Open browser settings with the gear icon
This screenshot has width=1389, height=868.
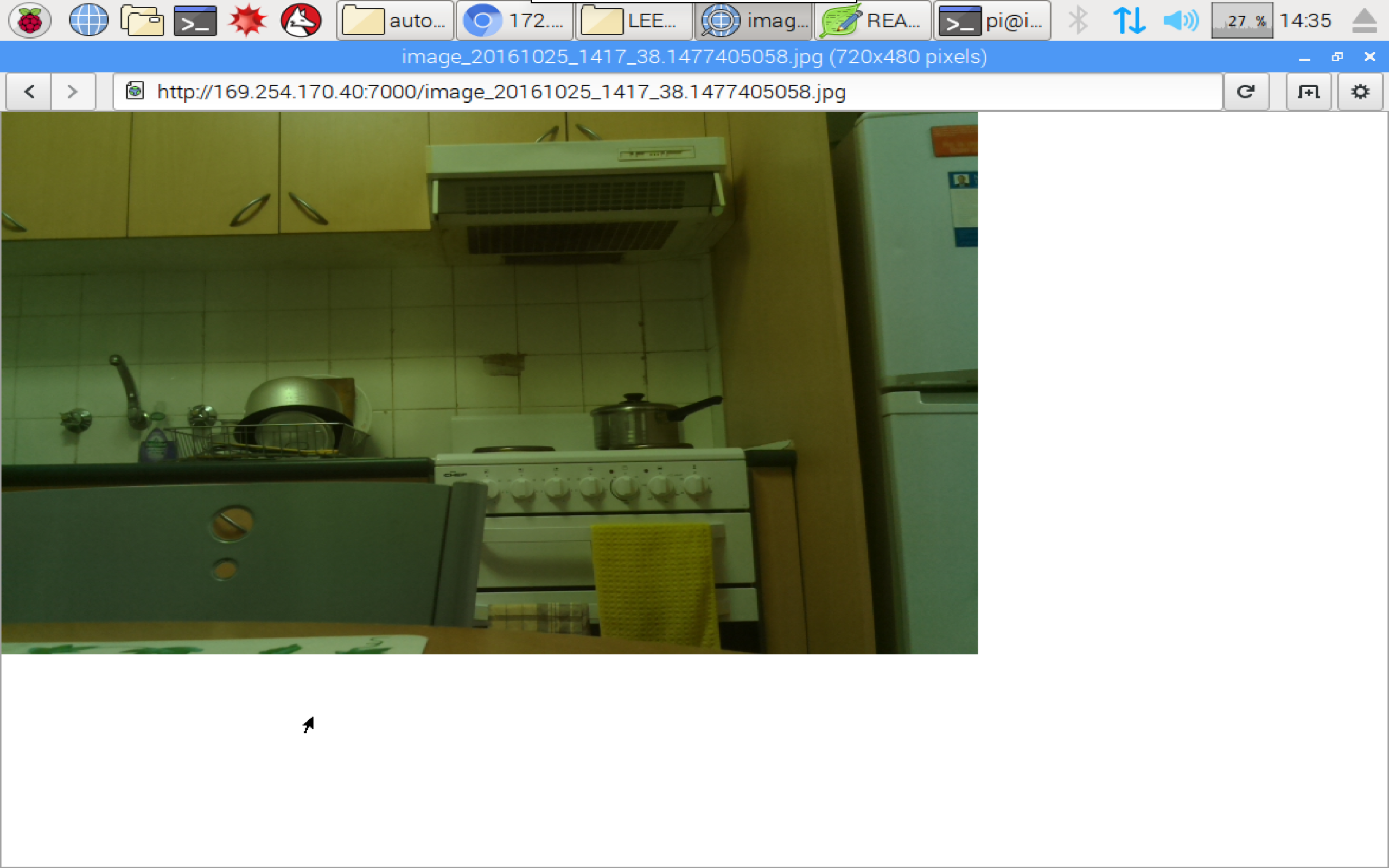[1360, 91]
